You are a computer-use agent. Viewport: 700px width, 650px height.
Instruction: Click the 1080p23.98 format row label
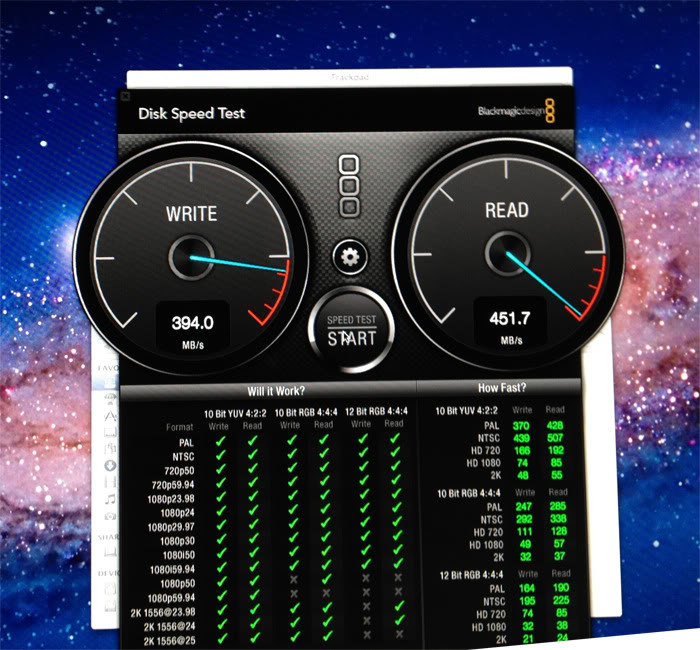(171, 499)
